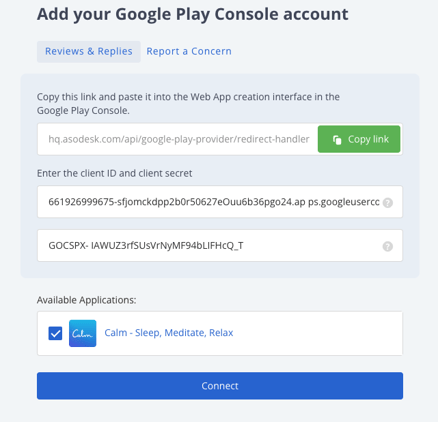Uncheck the Calm application checkbox
Screen dimensions: 438x422
pos(55,333)
